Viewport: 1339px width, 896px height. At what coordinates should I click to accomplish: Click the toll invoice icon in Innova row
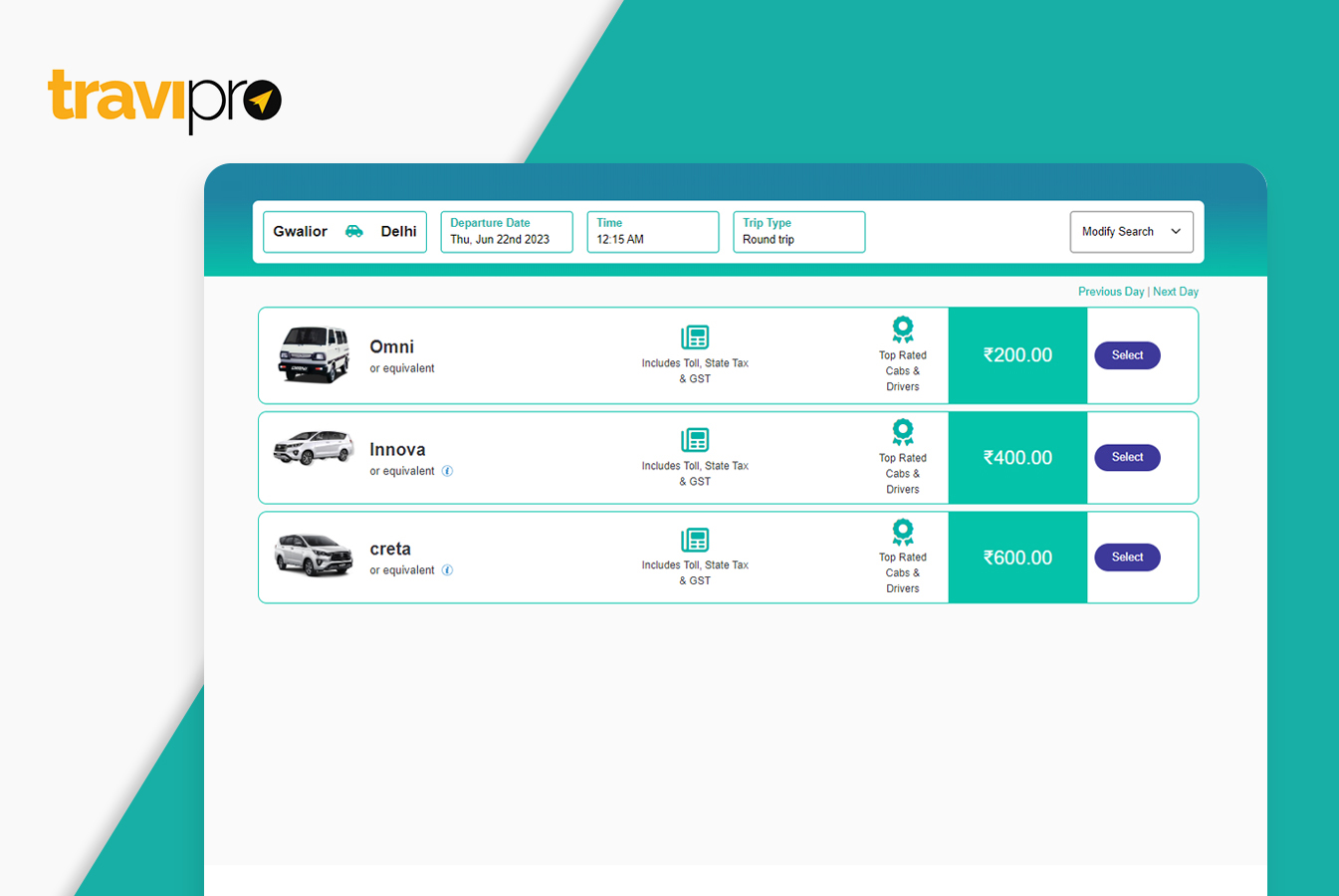click(695, 440)
